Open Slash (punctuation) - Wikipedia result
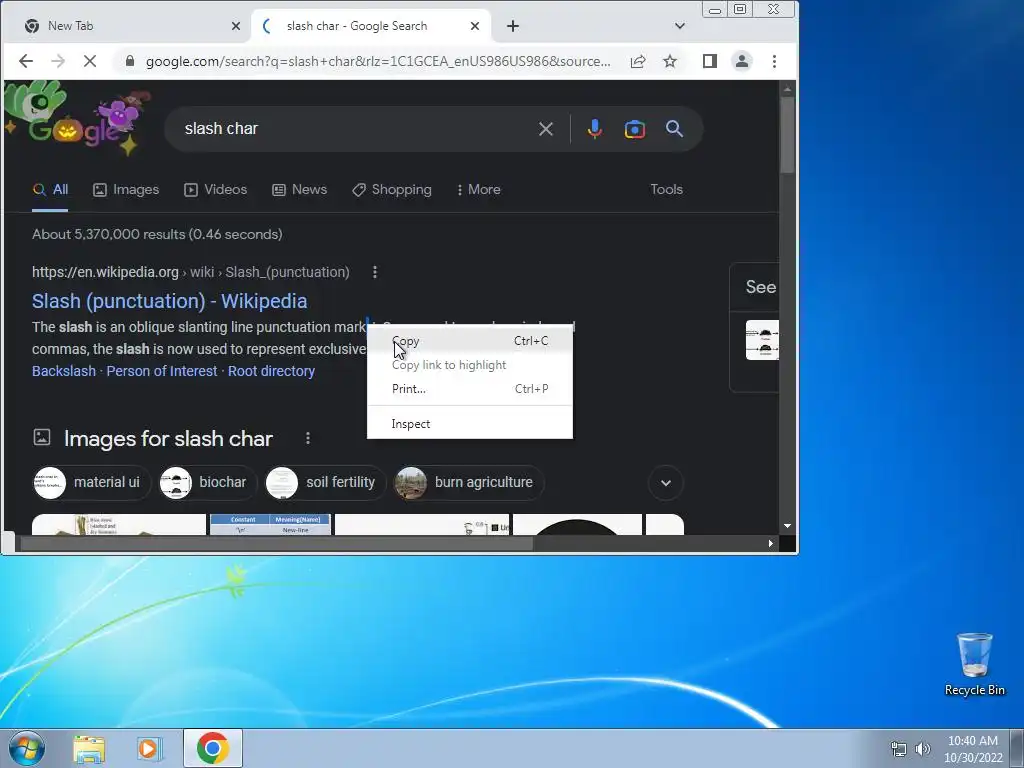This screenshot has width=1024, height=768. 169,301
